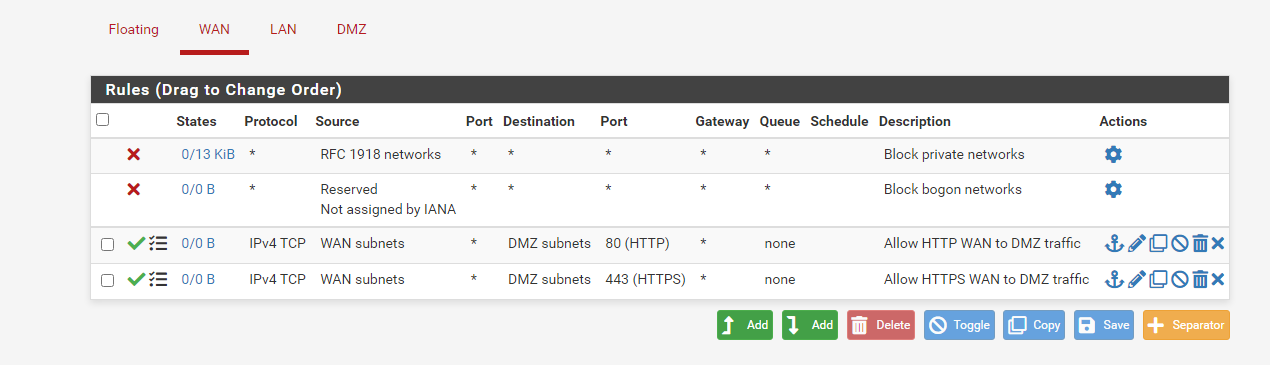The width and height of the screenshot is (1270, 365).
Task: Add rule to top with up-arrow Add button
Action: (745, 325)
